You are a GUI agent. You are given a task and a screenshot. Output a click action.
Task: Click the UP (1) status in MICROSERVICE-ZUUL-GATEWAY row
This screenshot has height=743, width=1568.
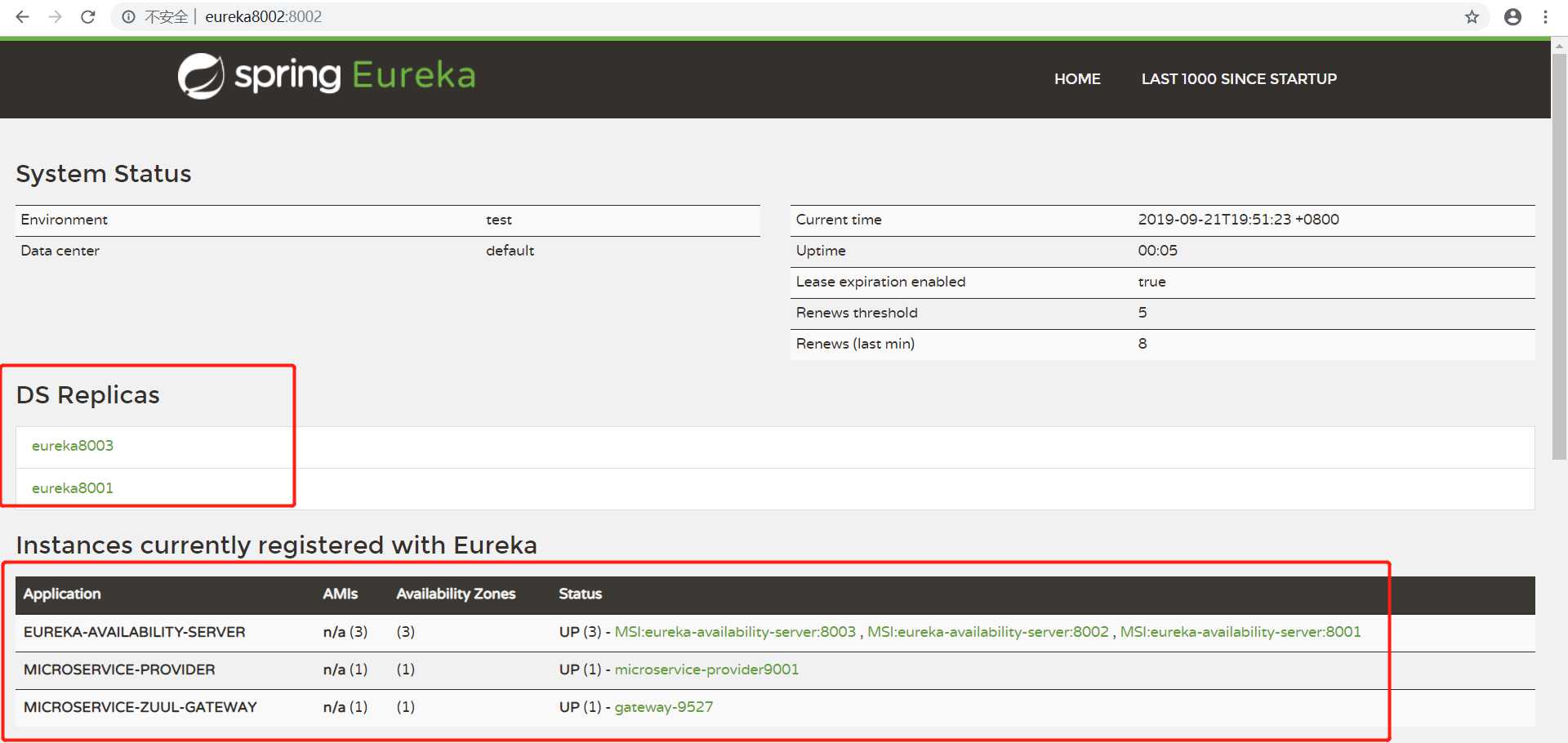click(x=580, y=707)
